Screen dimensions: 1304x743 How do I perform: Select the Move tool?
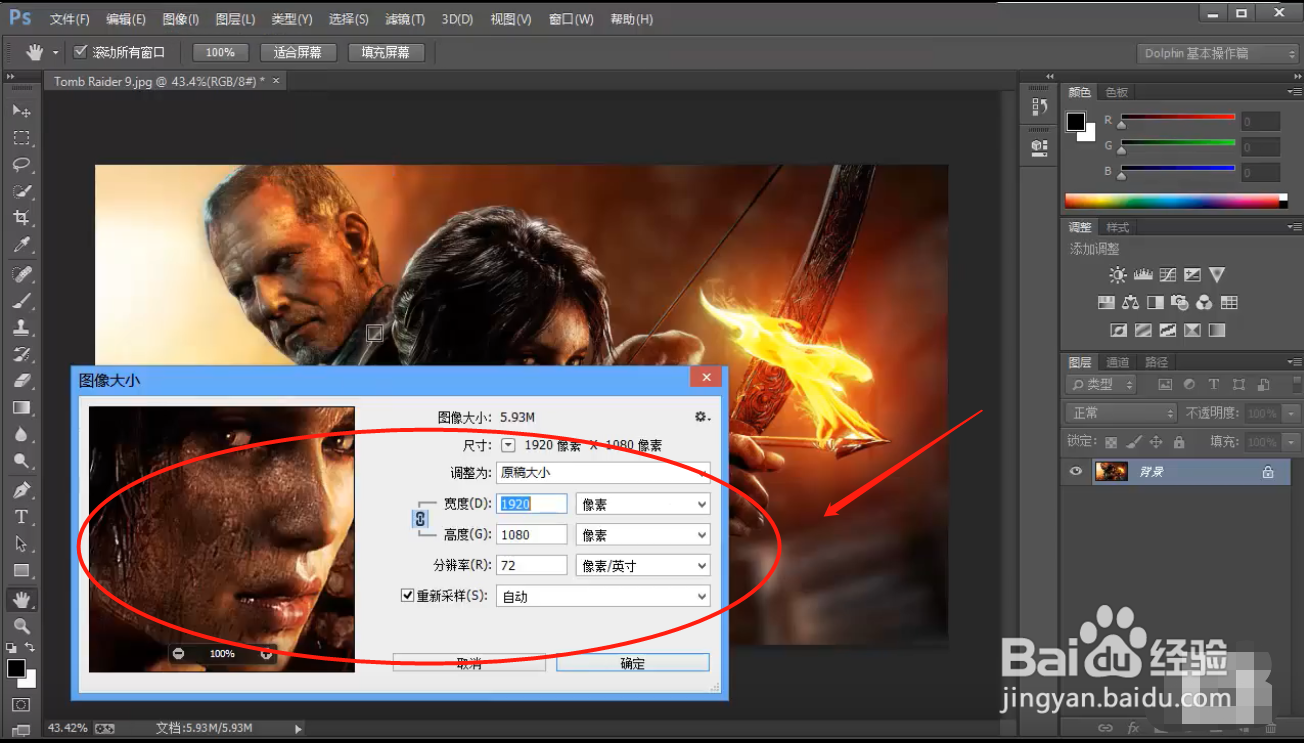coord(21,110)
